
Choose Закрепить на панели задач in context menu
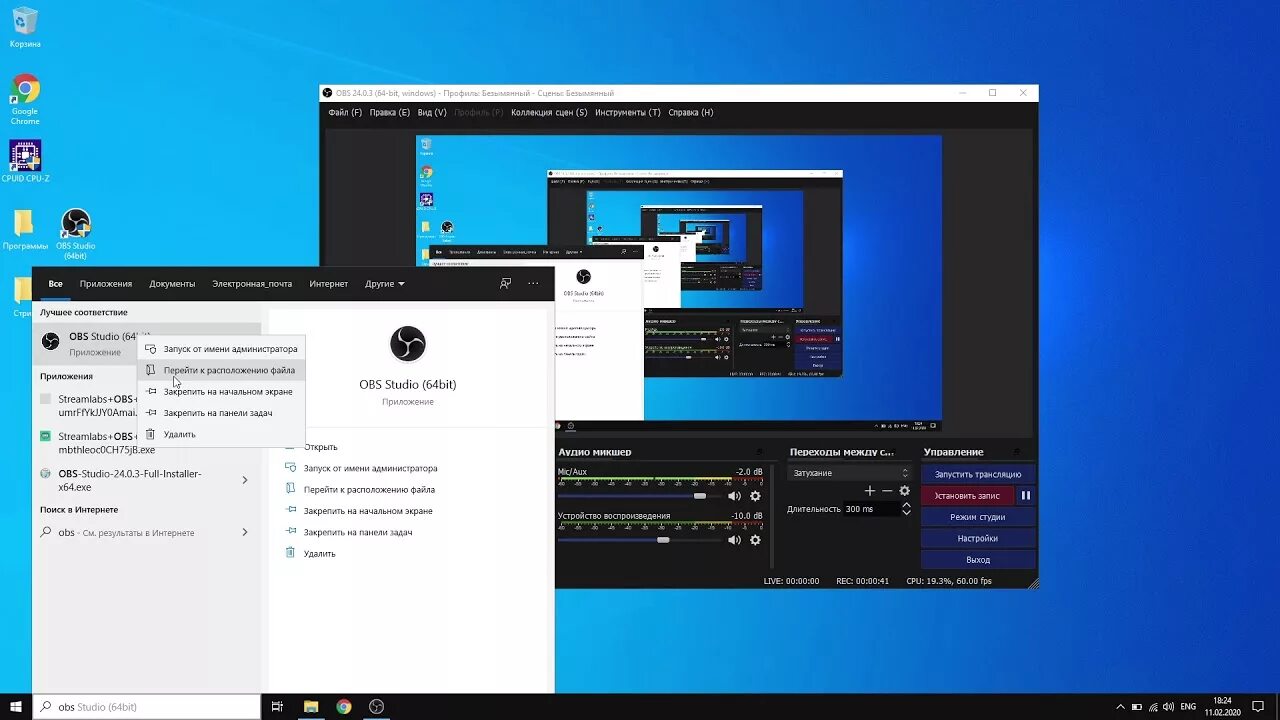(221, 413)
